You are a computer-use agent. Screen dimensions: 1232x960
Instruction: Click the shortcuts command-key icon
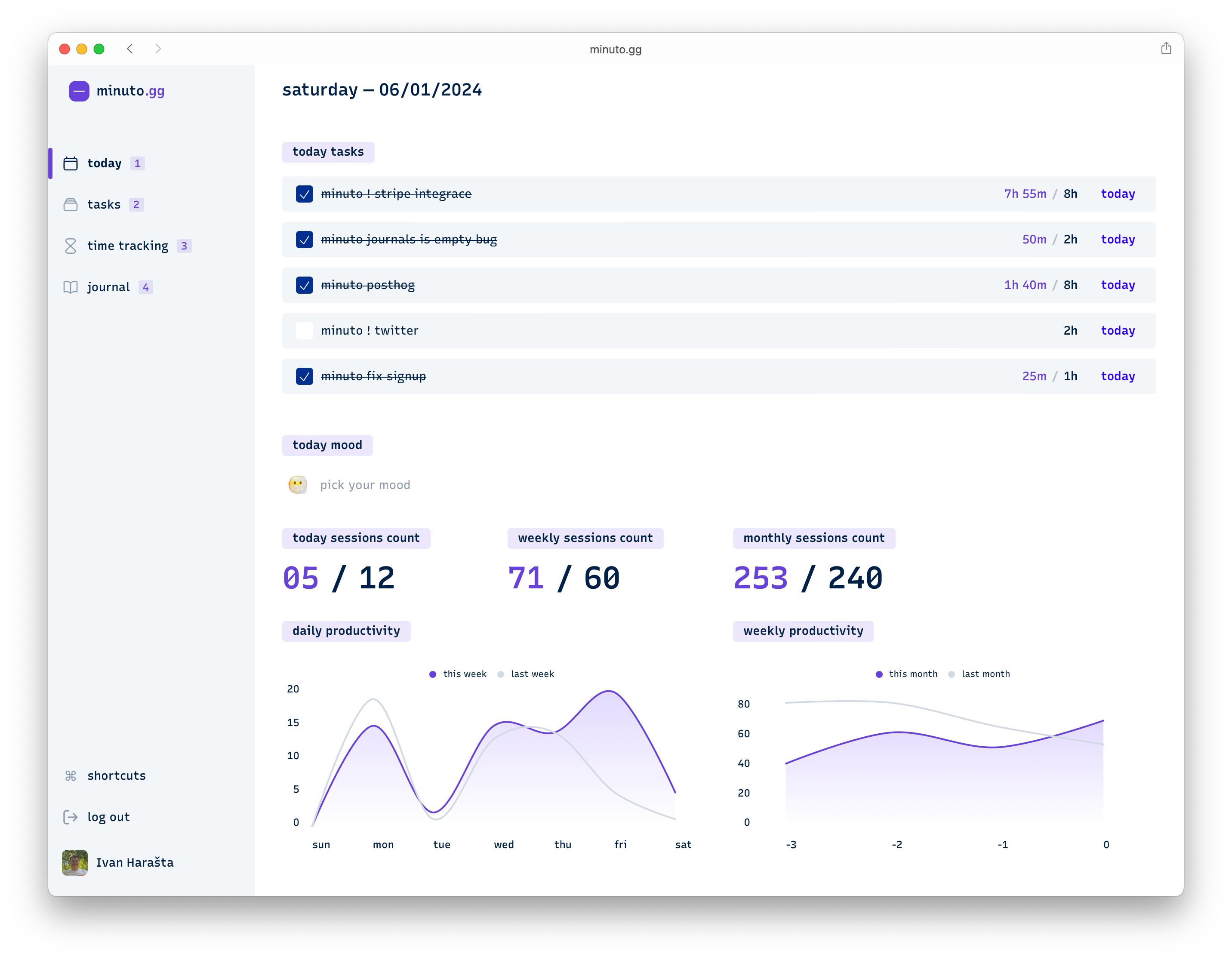pyautogui.click(x=71, y=776)
